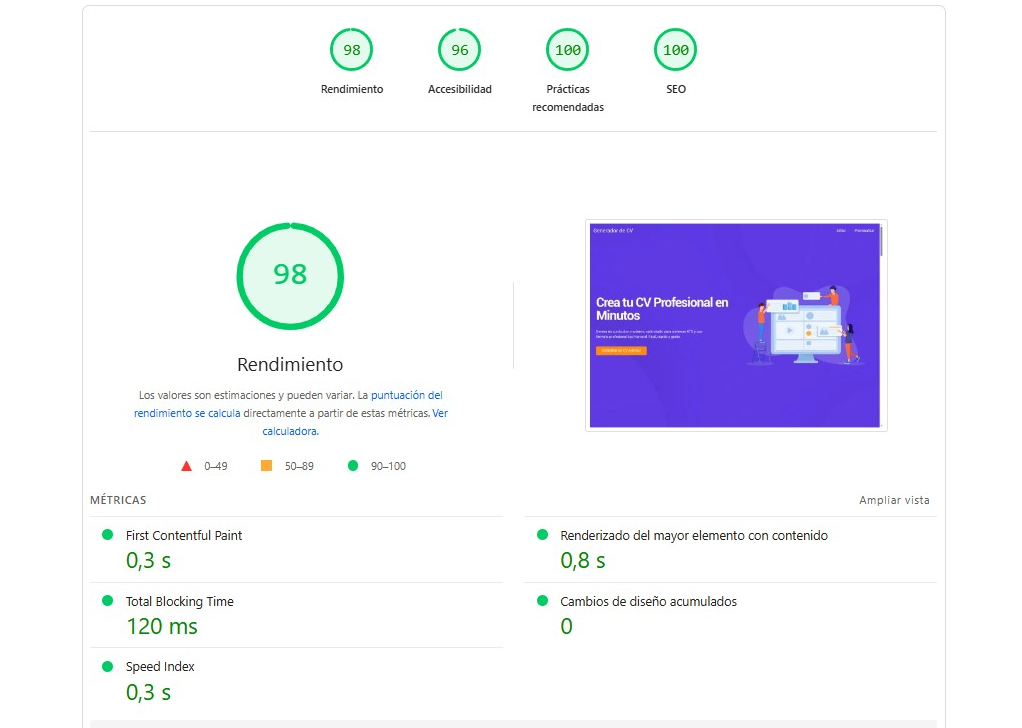This screenshot has width=1022, height=728.
Task: Click the '0–49' legend range text
Action: [x=216, y=466]
